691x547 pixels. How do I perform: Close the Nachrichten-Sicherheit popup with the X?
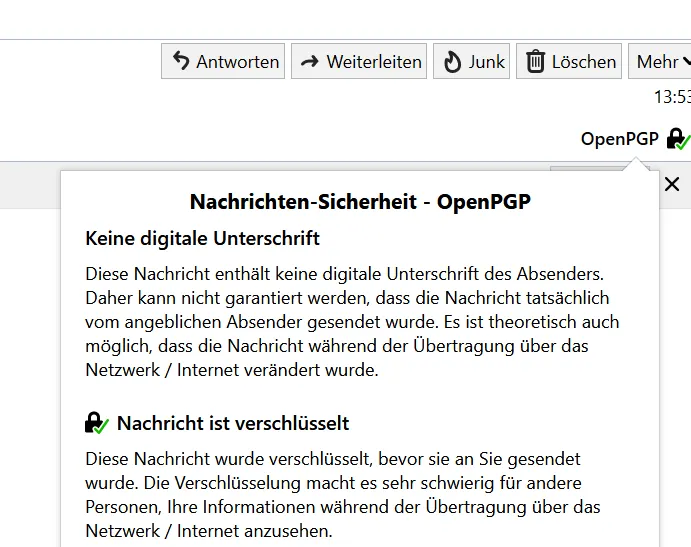[x=672, y=184]
